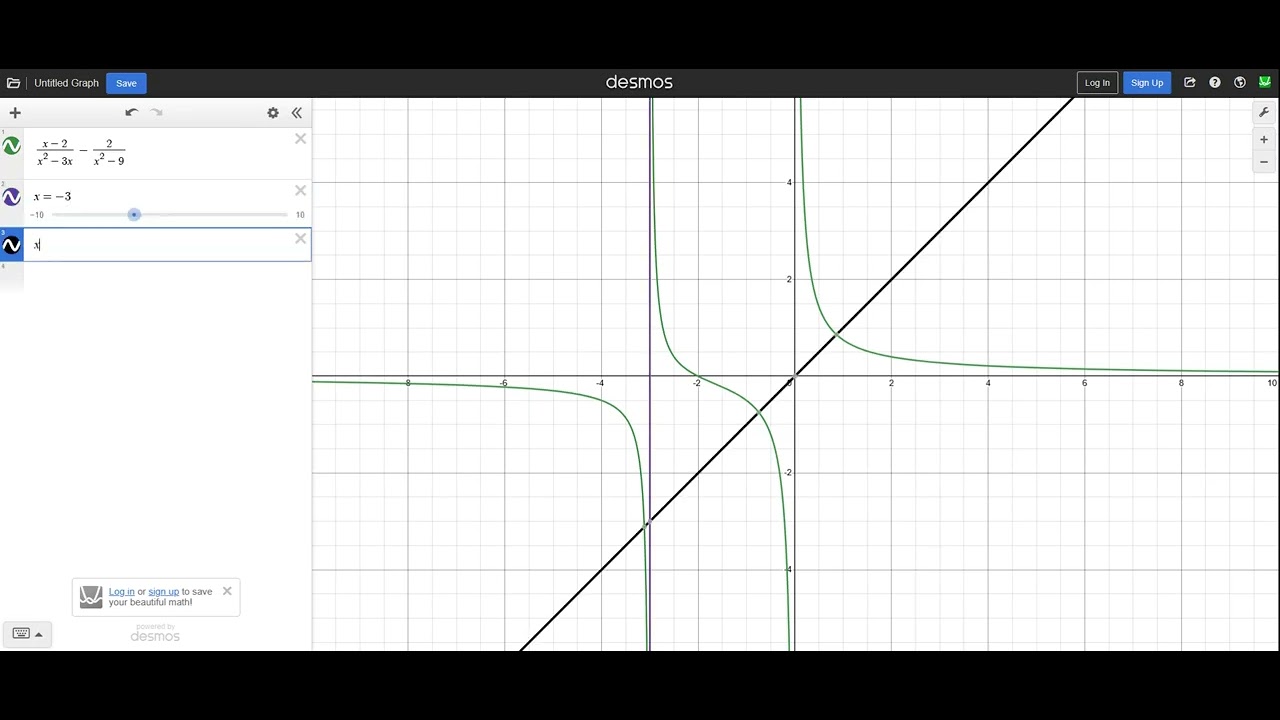Zoom in on the graph

(1264, 140)
